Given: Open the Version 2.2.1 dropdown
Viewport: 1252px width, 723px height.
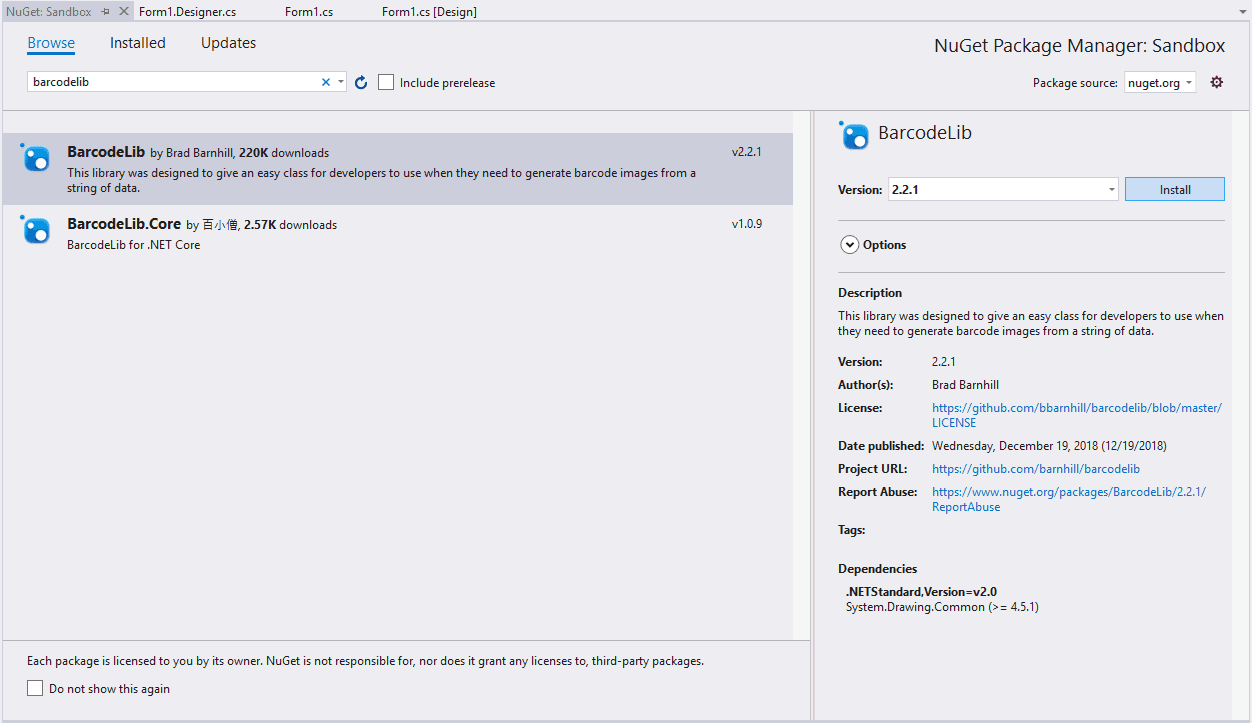Looking at the screenshot, I should (x=1003, y=189).
